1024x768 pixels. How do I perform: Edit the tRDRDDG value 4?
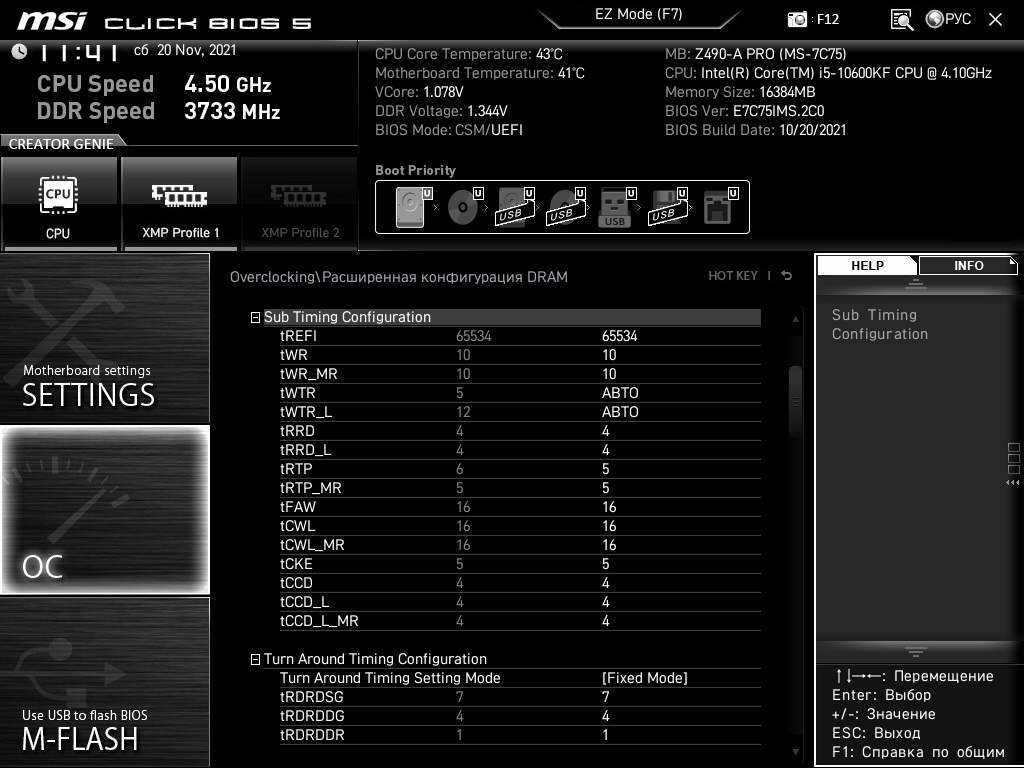click(x=605, y=716)
